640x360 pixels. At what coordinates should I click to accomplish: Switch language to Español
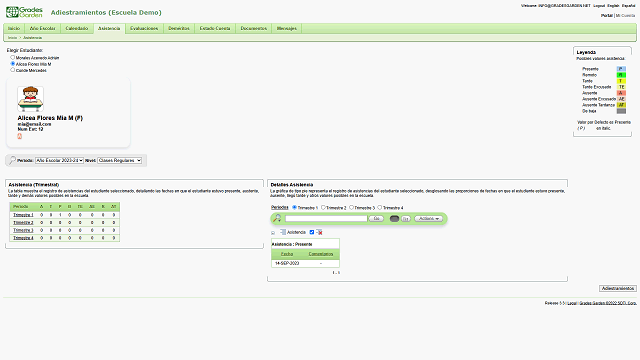point(629,6)
